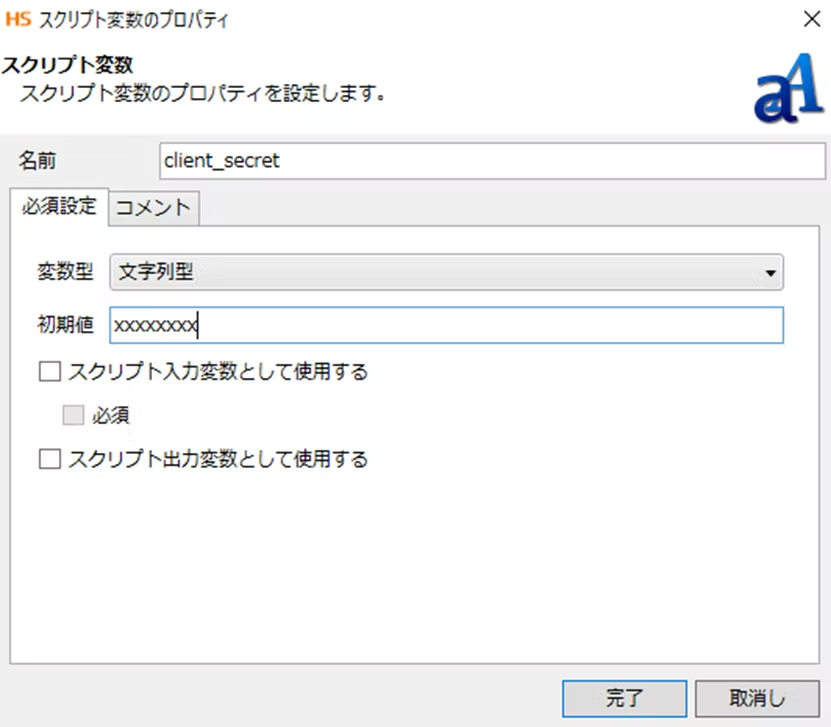
Task: Click the 名前 field containing client_secret
Action: click(x=491, y=161)
